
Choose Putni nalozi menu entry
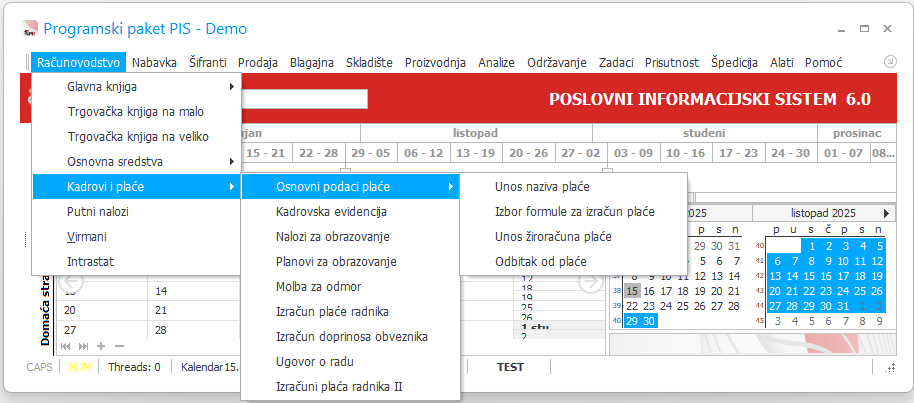[x=136, y=212]
